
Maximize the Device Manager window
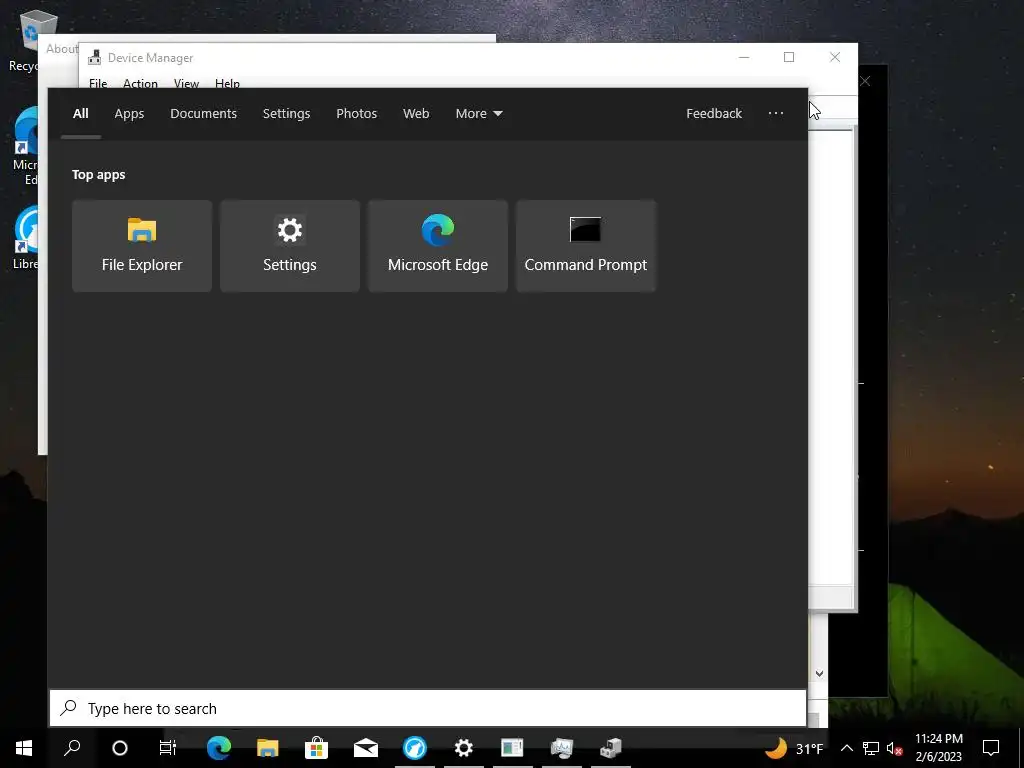click(x=789, y=57)
